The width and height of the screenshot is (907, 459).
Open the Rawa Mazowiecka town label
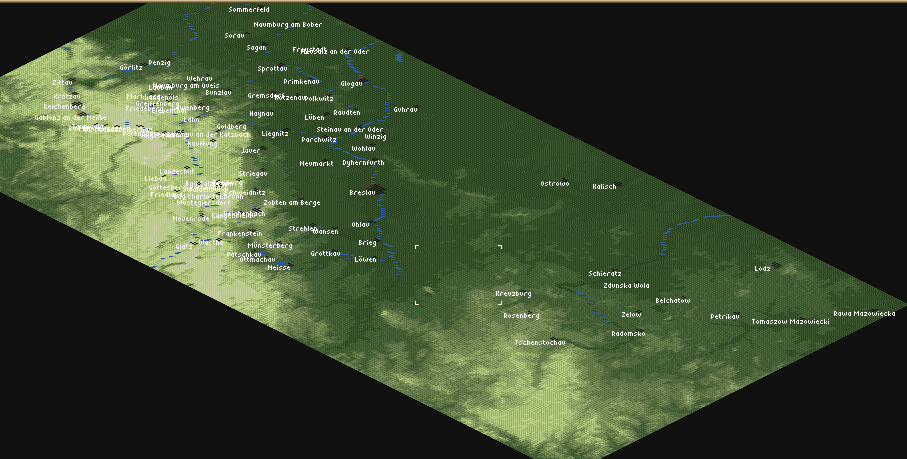coord(864,313)
